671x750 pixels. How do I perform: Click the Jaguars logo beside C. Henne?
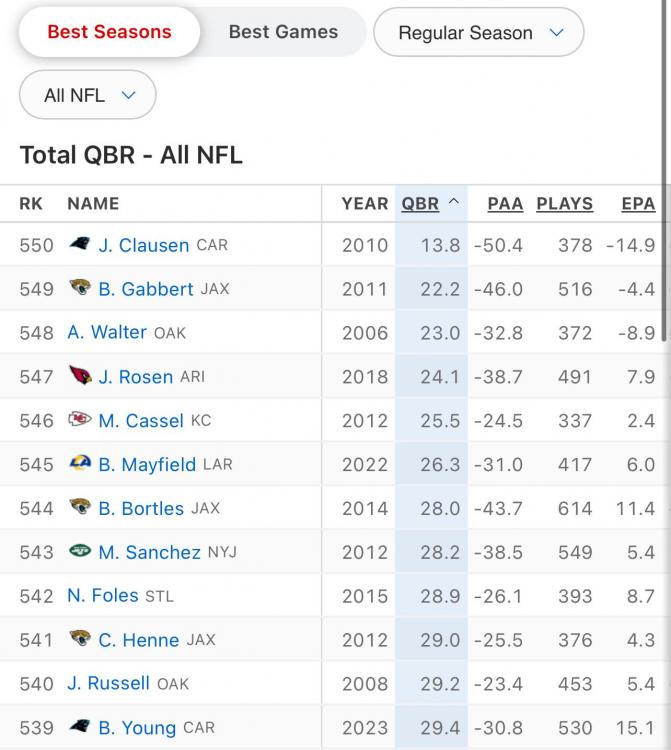[x=80, y=640]
